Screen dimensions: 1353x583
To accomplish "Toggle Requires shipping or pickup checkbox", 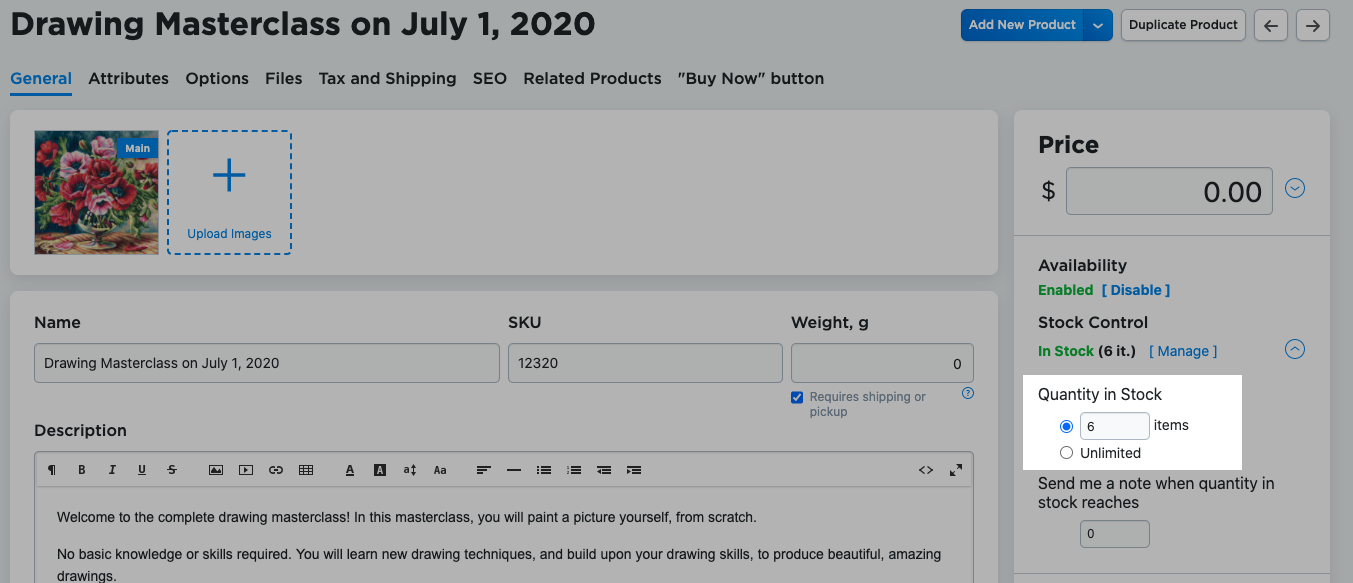I will (797, 397).
